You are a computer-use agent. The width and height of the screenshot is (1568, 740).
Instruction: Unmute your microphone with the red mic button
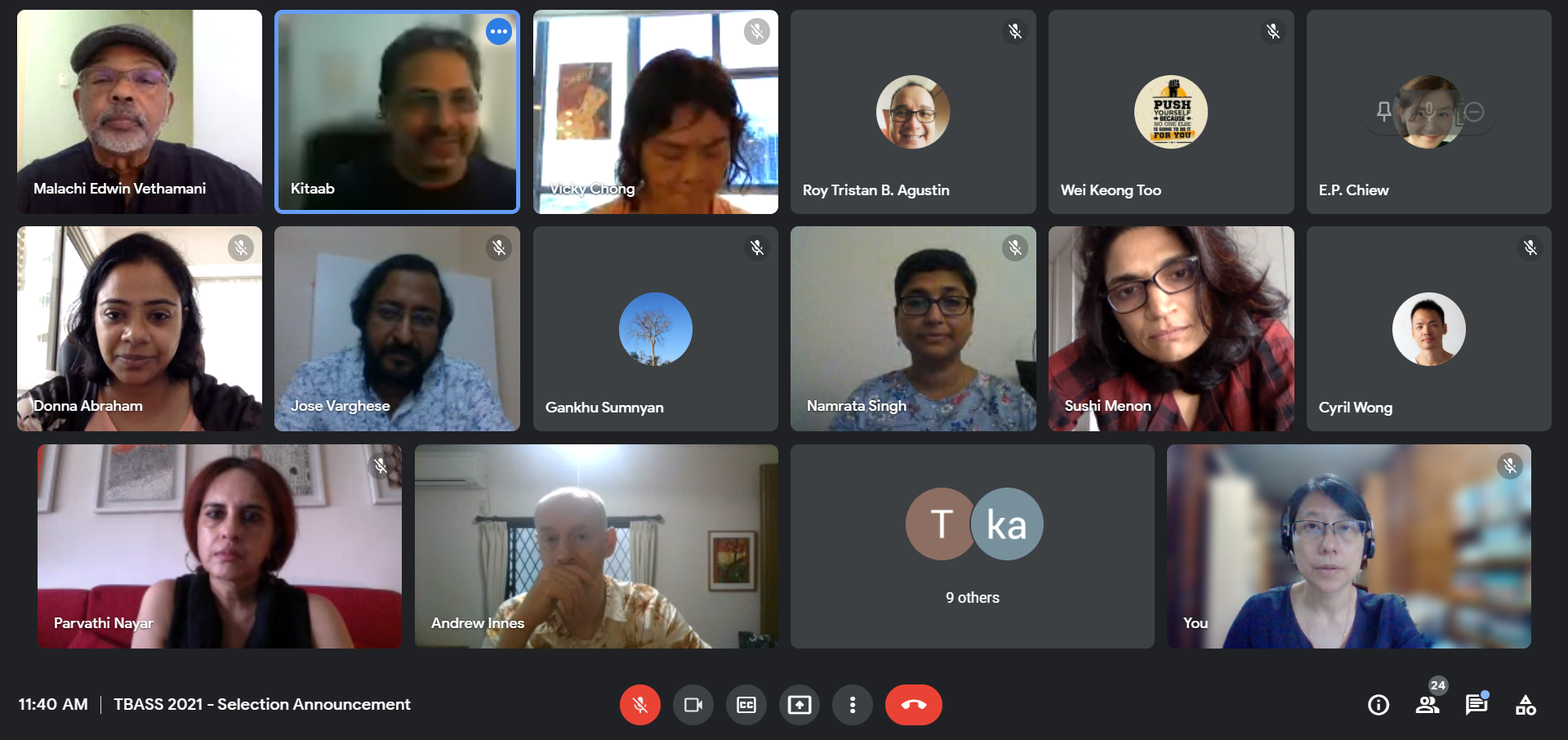639,705
